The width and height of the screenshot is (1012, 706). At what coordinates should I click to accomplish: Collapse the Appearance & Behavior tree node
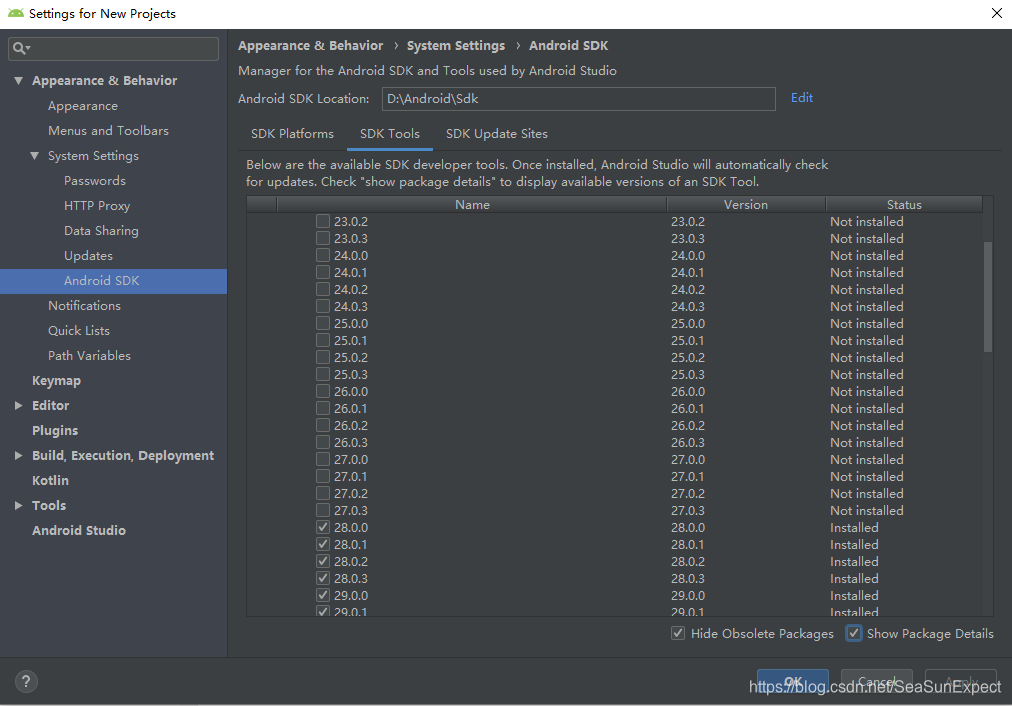click(x=19, y=81)
